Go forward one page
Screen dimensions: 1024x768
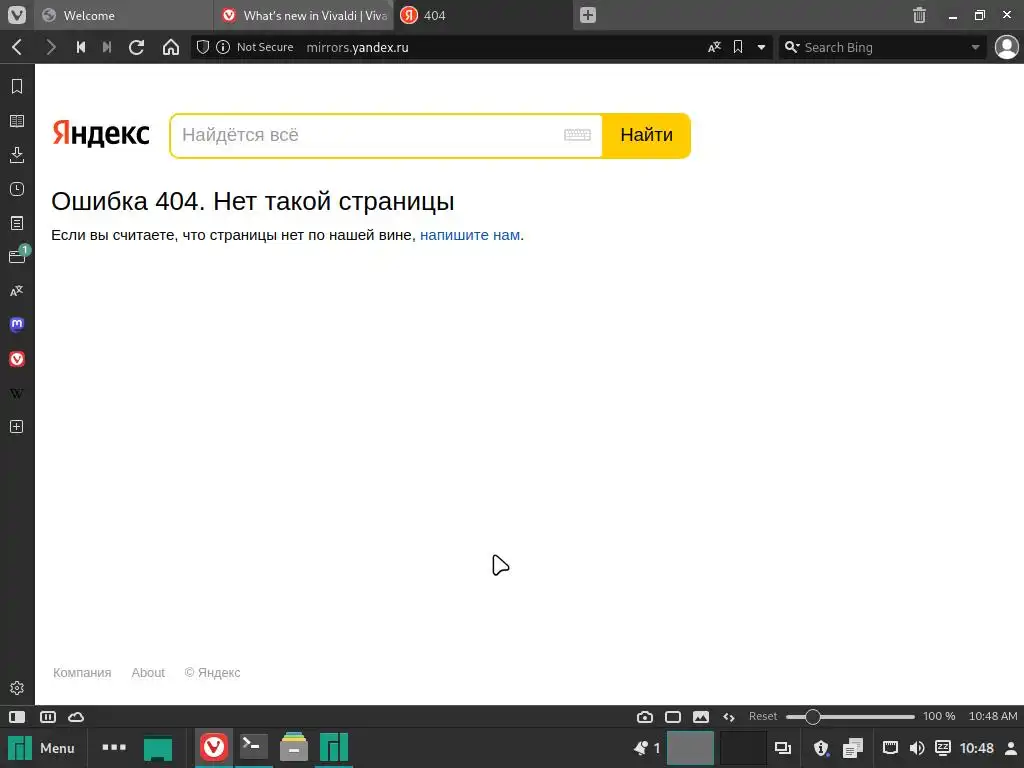(x=50, y=47)
